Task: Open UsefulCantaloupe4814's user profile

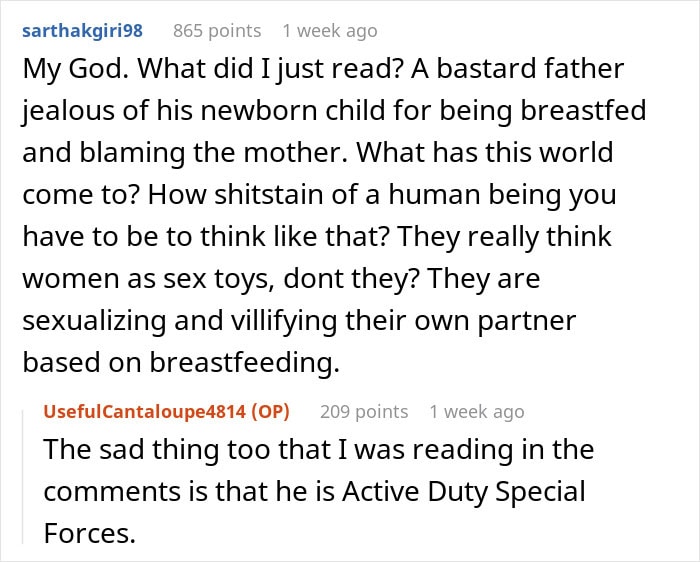Action: (x=145, y=411)
